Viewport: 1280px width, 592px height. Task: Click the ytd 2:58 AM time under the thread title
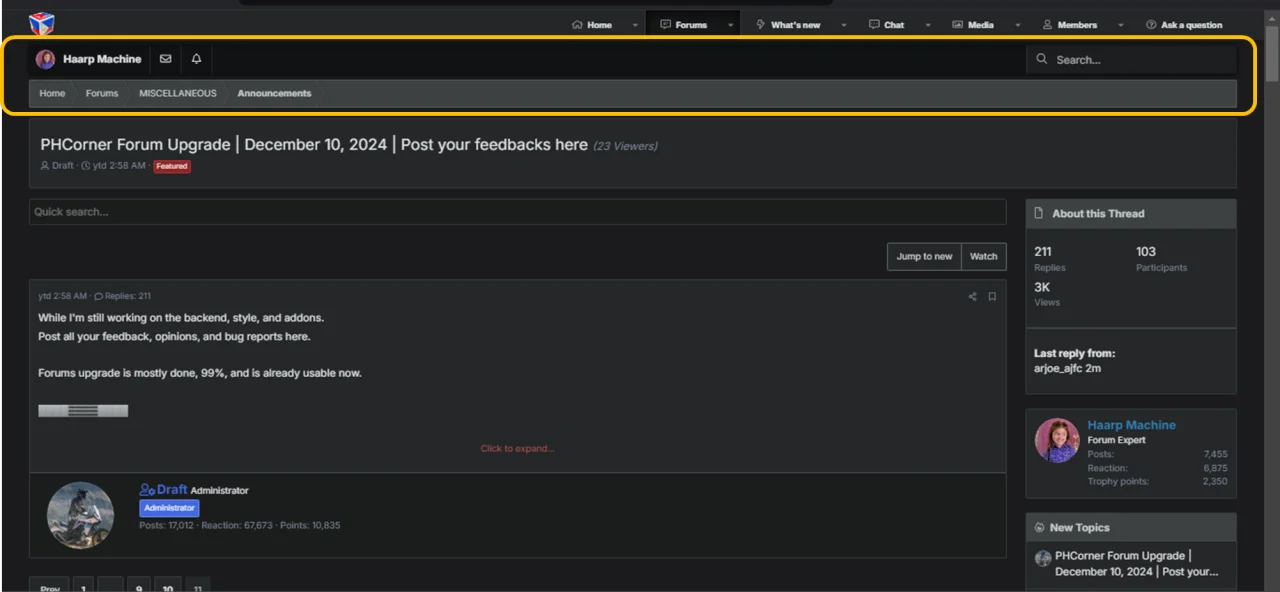click(119, 166)
